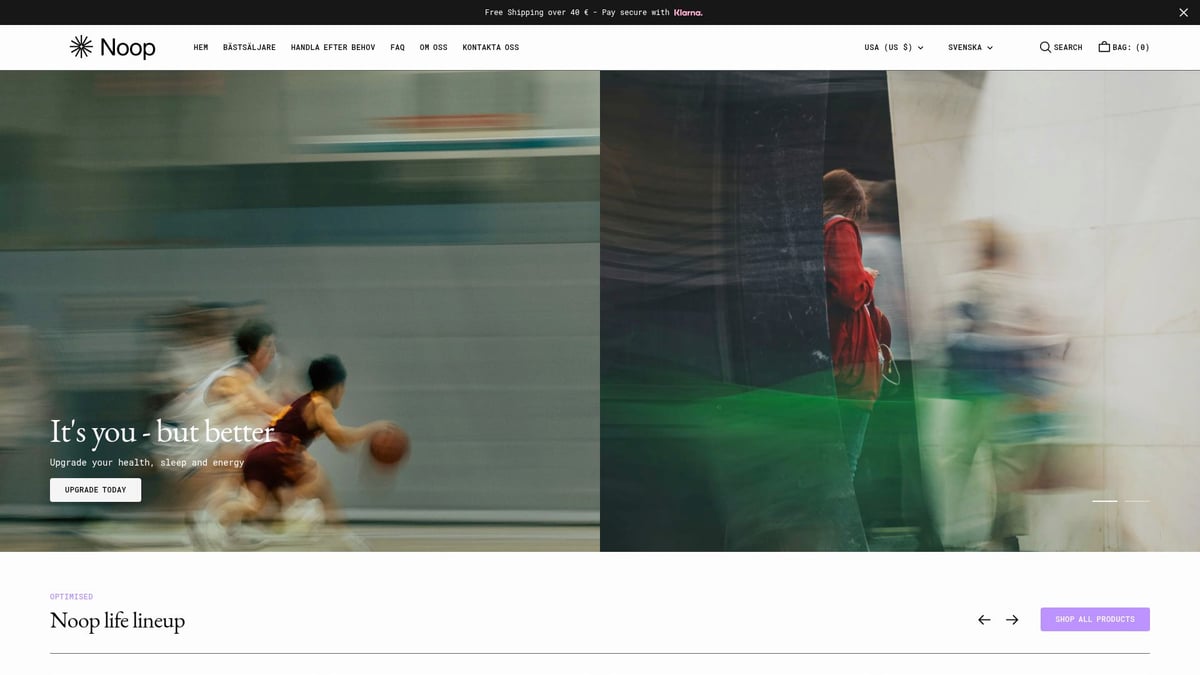
Task: Switch to second slide indicator
Action: (x=1137, y=501)
